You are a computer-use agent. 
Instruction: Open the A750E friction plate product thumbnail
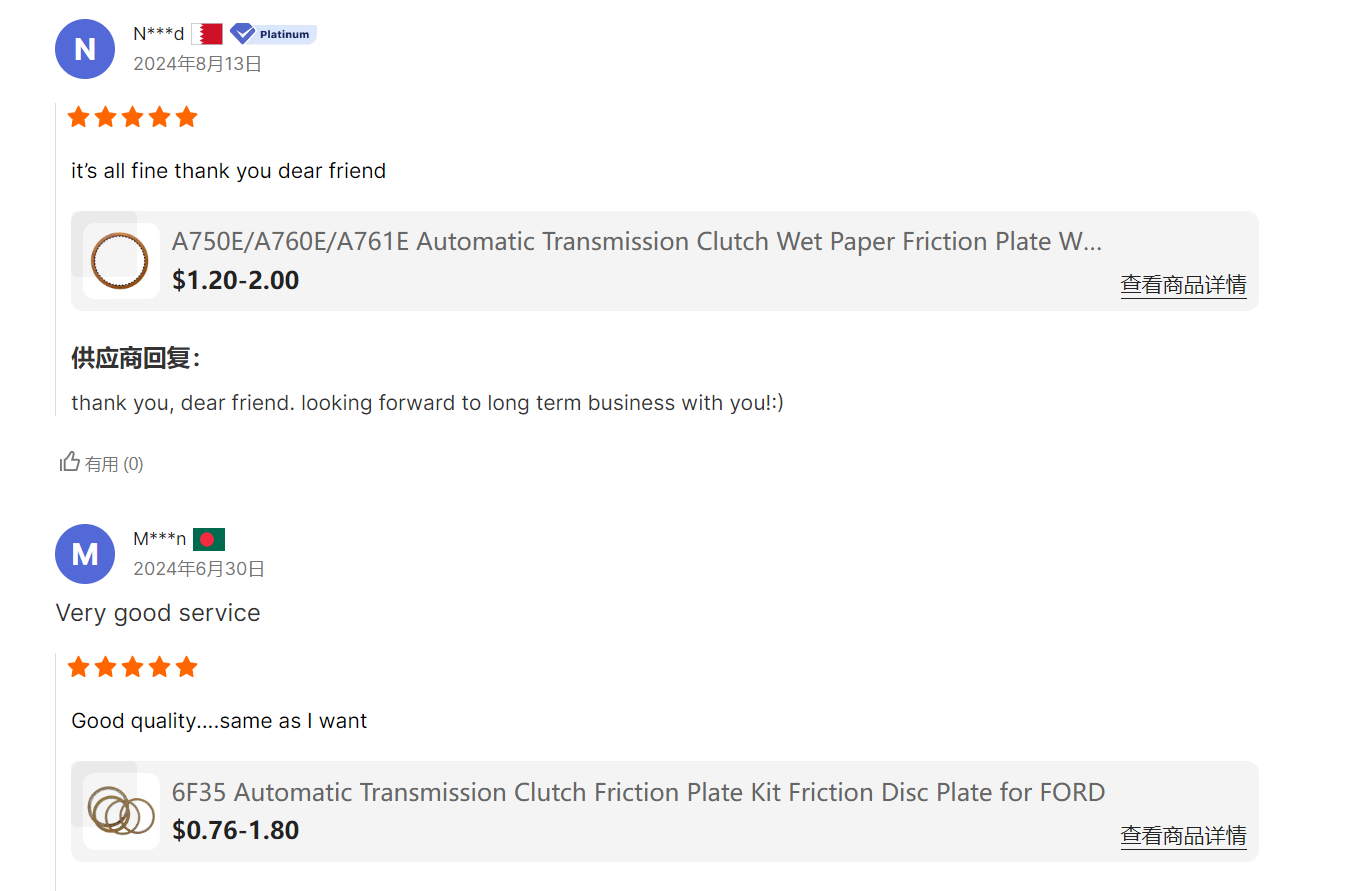tap(121, 261)
